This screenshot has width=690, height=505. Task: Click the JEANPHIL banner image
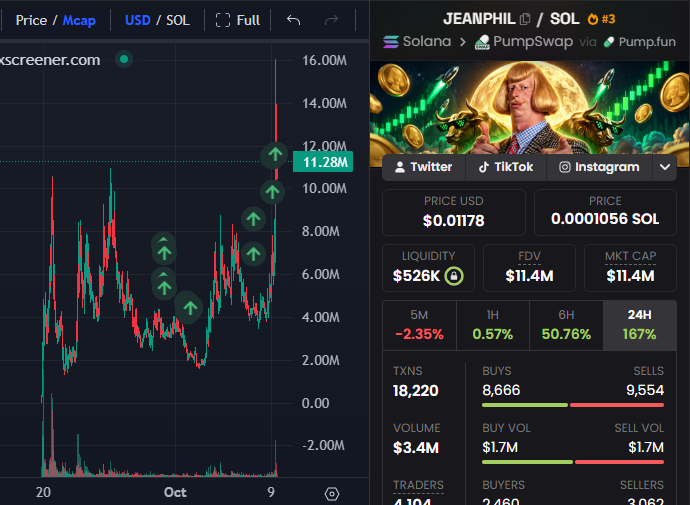click(529, 108)
